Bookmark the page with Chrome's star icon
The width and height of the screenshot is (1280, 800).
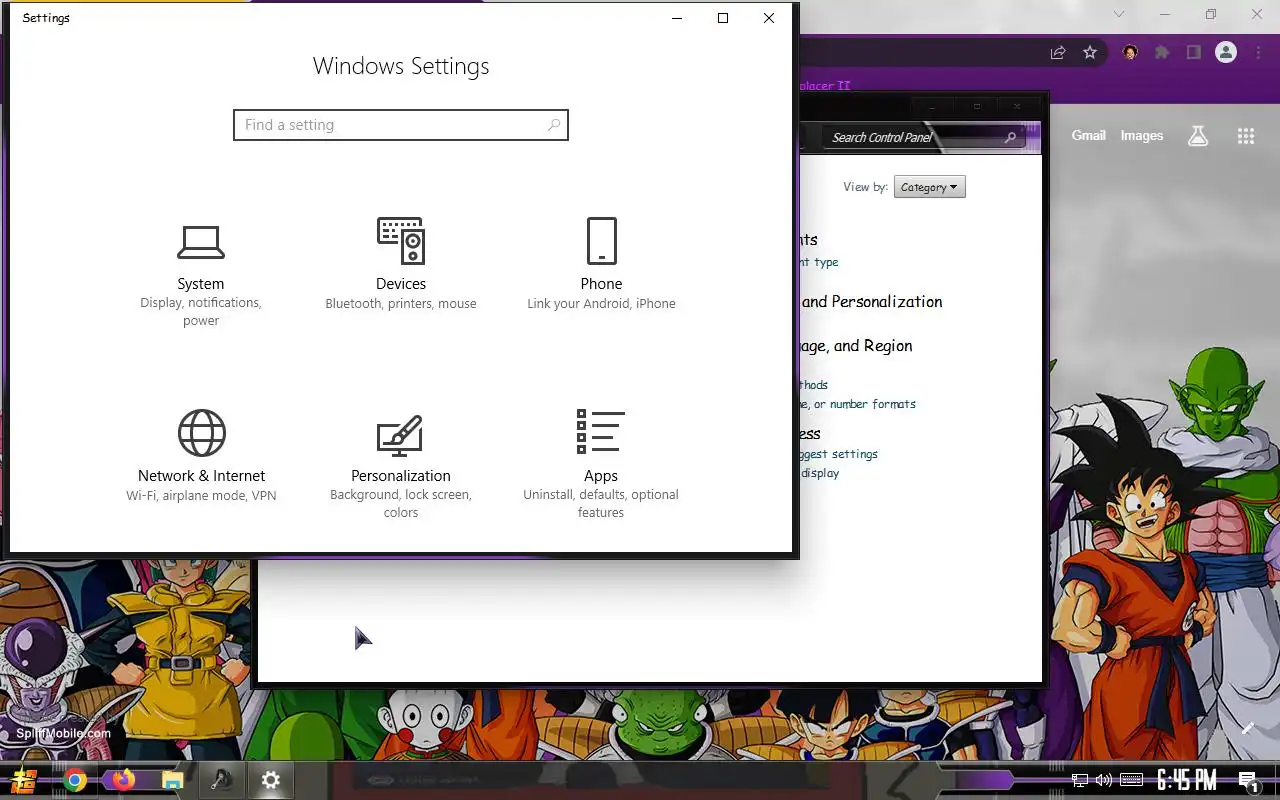[x=1090, y=52]
